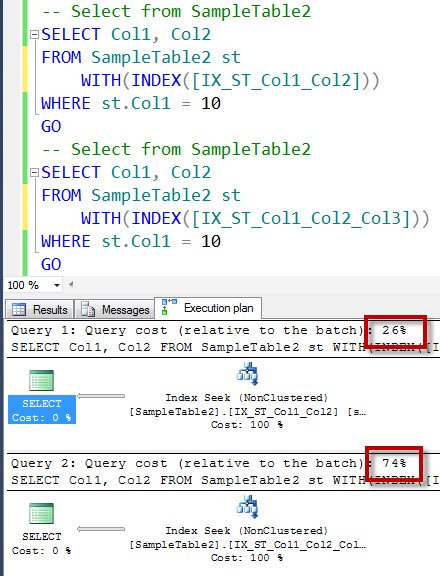Select Query 1 SELECT operator icon
The image size is (440, 576).
42,381
